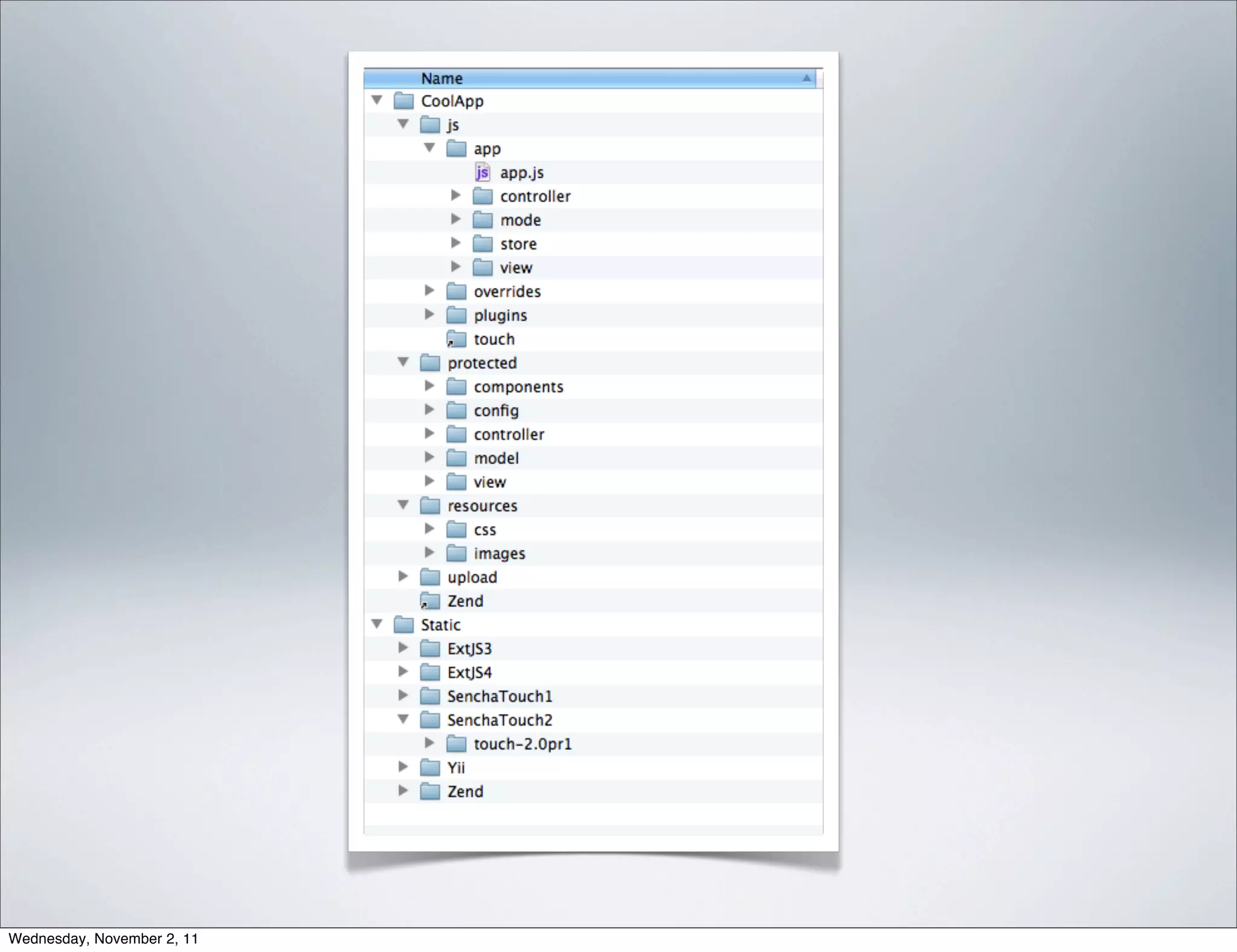Select the SenchaTouch1 folder label
The height and width of the screenshot is (952, 1237).
pos(500,696)
